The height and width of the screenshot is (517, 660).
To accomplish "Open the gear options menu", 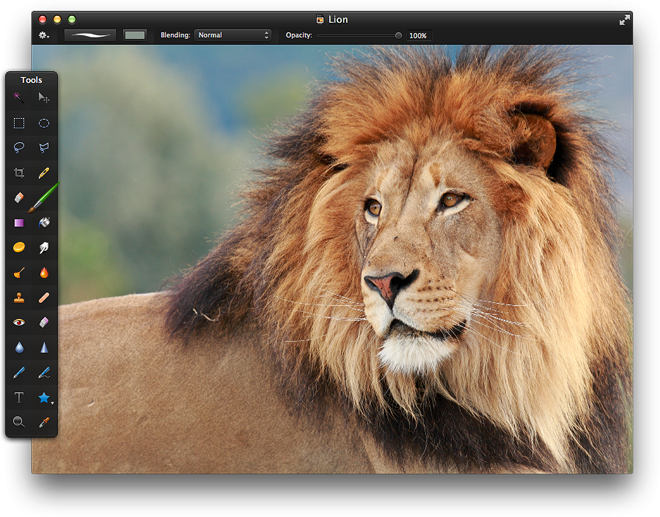I will coord(44,35).
